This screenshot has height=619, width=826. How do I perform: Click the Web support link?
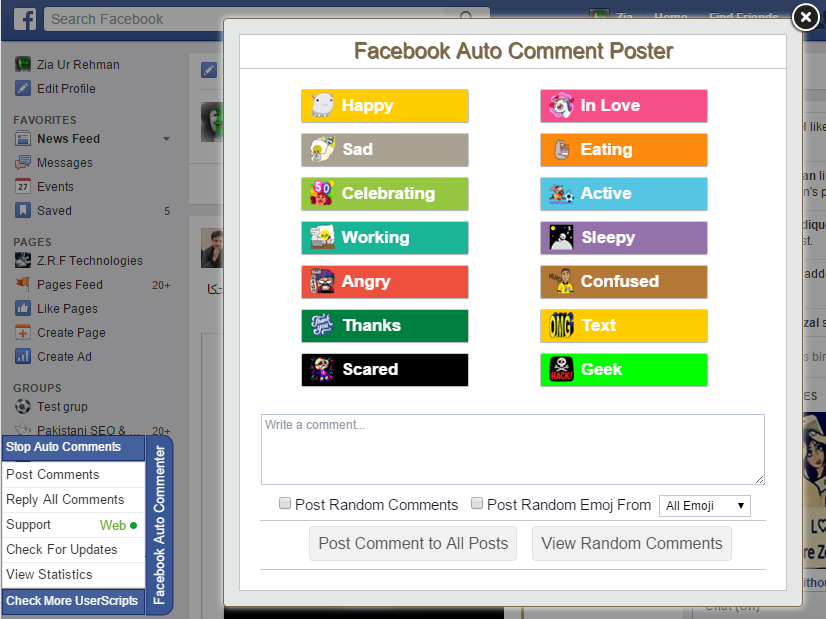(x=119, y=525)
